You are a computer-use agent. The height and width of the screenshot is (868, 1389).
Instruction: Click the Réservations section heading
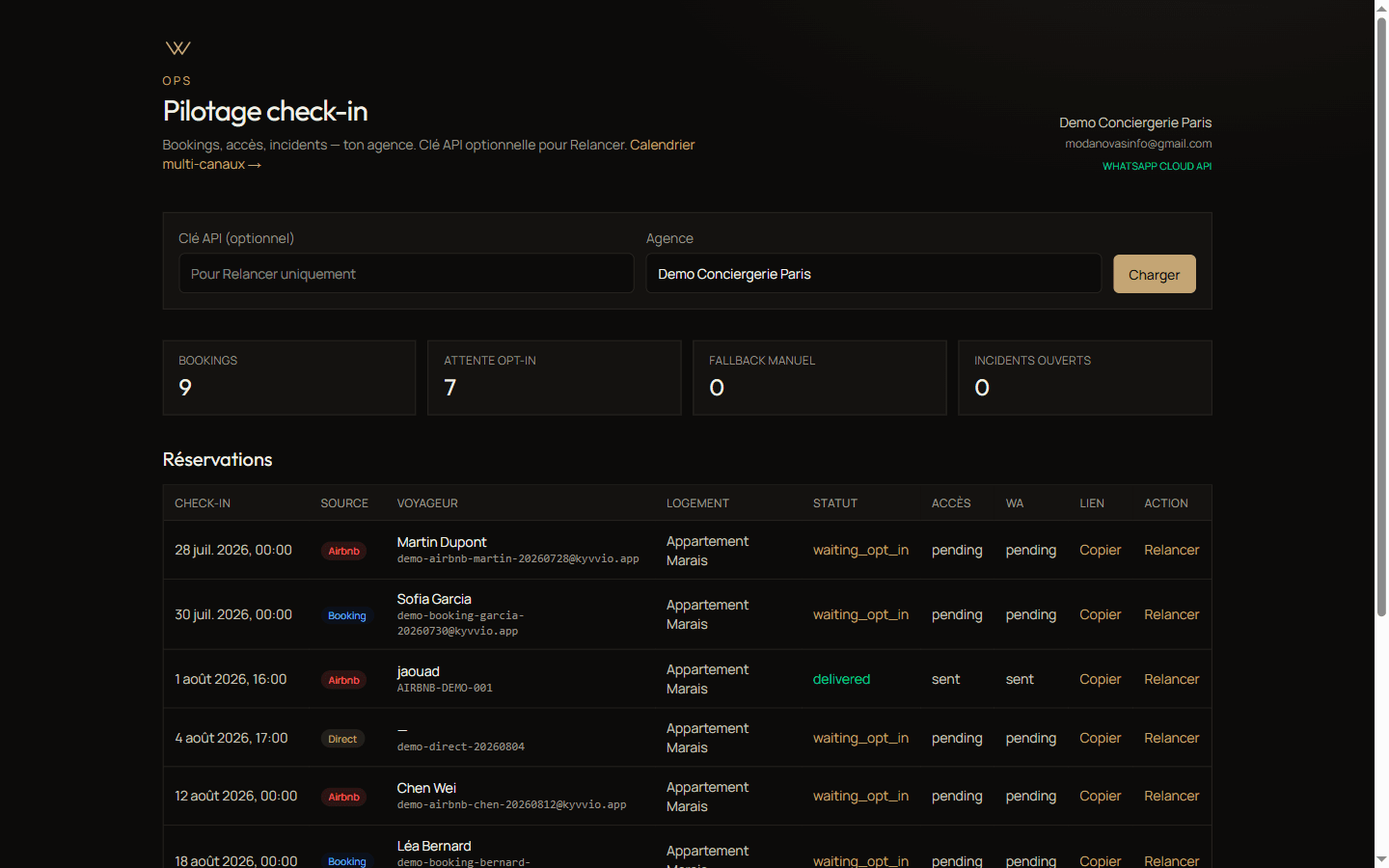(218, 460)
